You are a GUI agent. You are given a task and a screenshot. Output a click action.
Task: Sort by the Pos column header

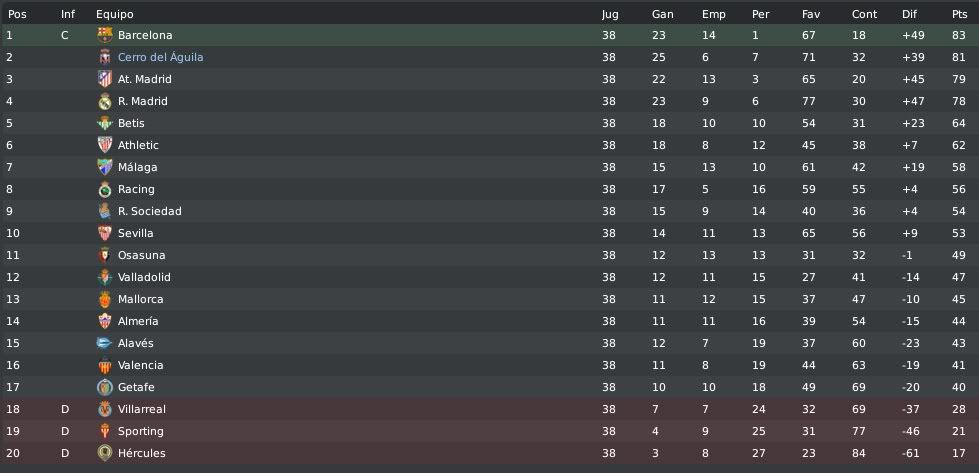tap(17, 14)
